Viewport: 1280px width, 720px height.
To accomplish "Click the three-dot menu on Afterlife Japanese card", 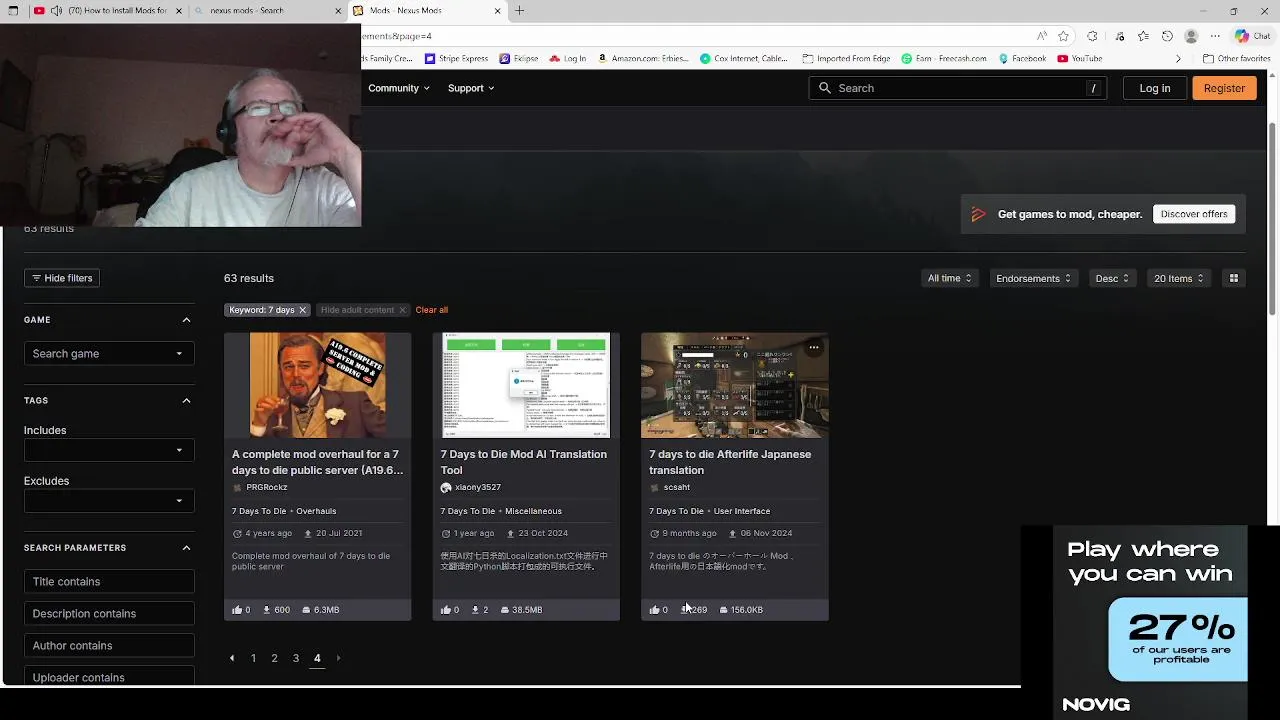I will (x=814, y=348).
